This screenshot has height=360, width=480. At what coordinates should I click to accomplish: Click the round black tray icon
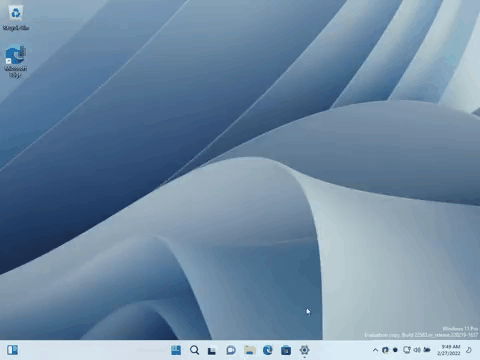395,350
